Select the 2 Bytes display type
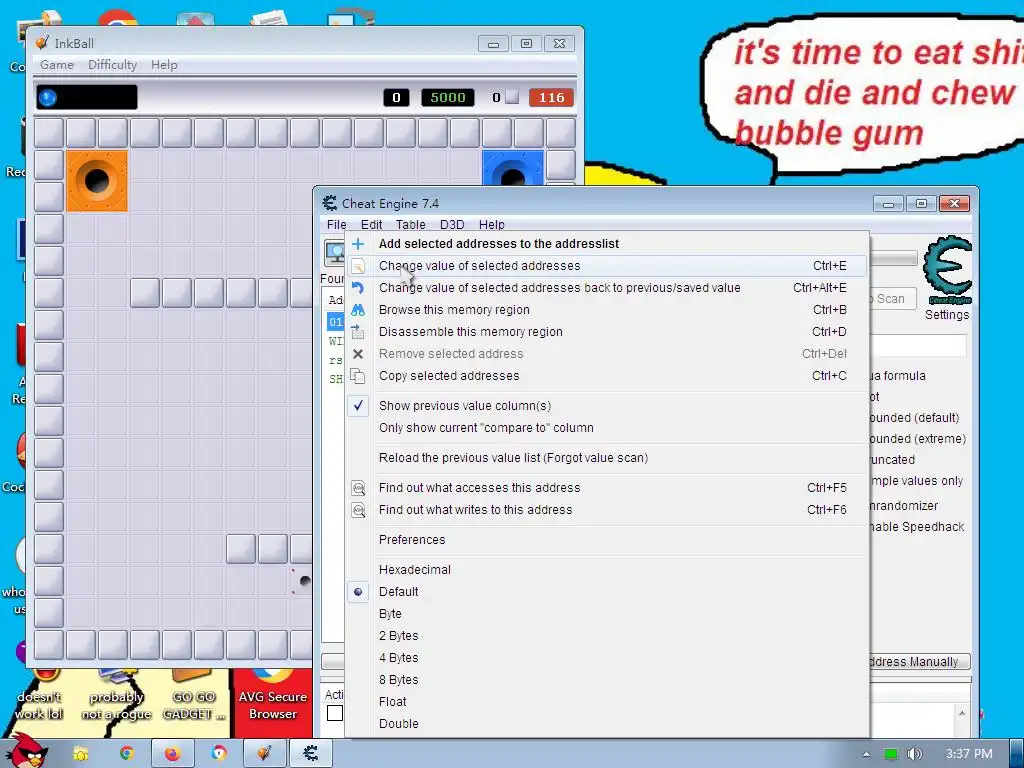Screen dimensions: 1024x768 tap(398, 636)
